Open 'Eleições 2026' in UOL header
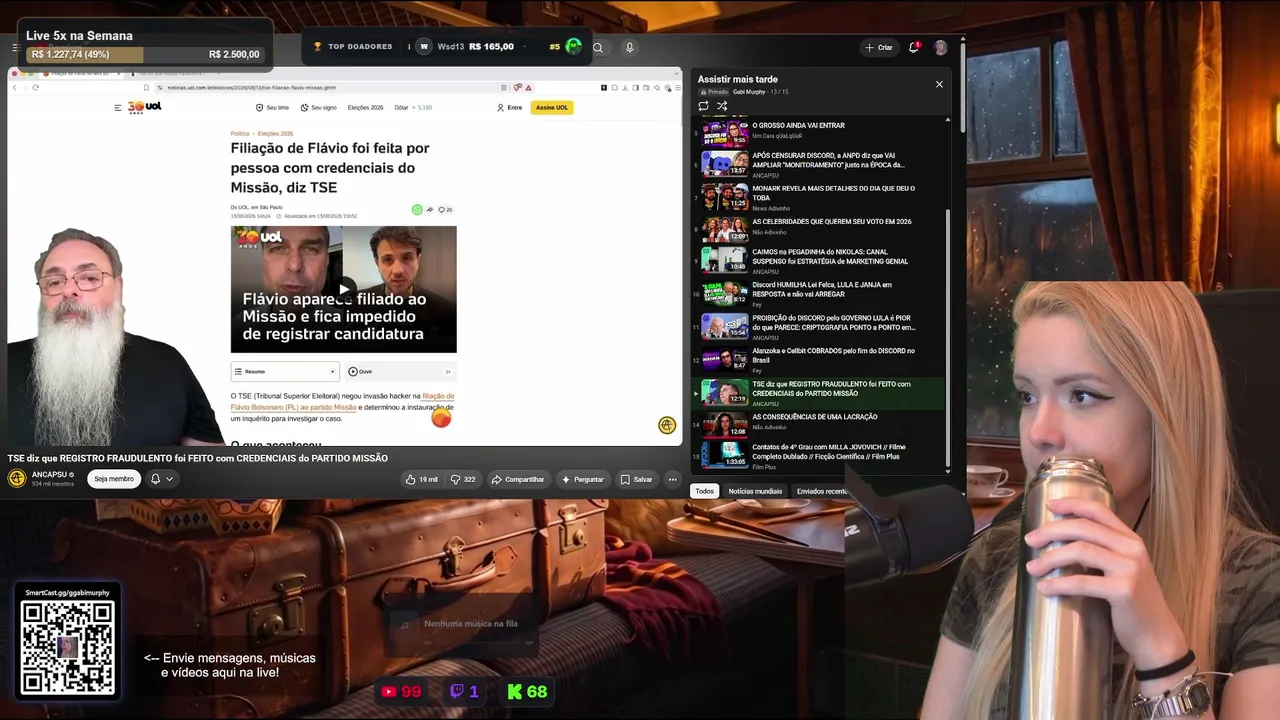1280x720 pixels. point(365,107)
